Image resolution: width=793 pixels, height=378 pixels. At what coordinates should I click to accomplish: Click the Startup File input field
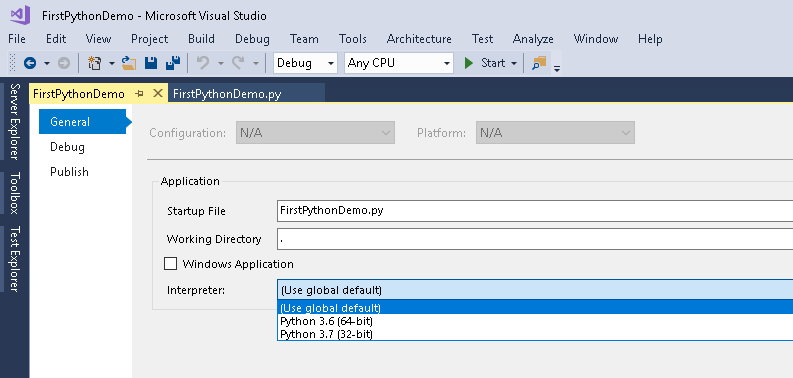click(535, 211)
